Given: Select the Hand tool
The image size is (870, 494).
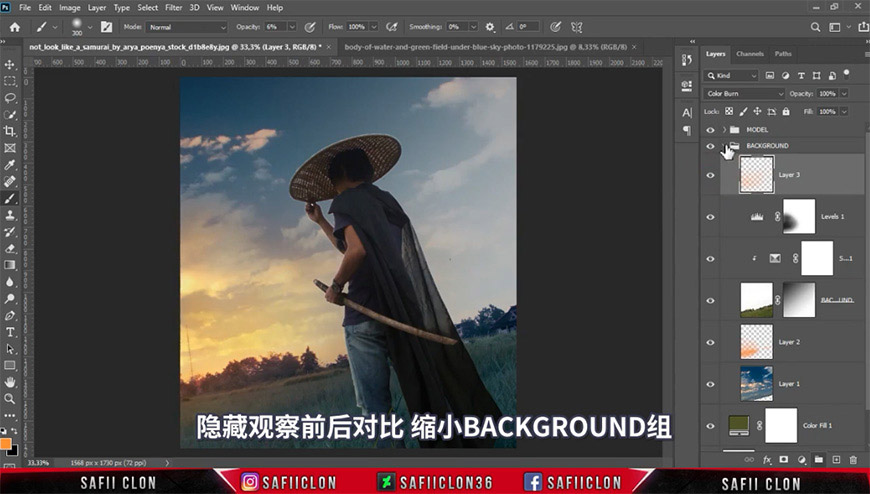Looking at the screenshot, I should [x=10, y=382].
